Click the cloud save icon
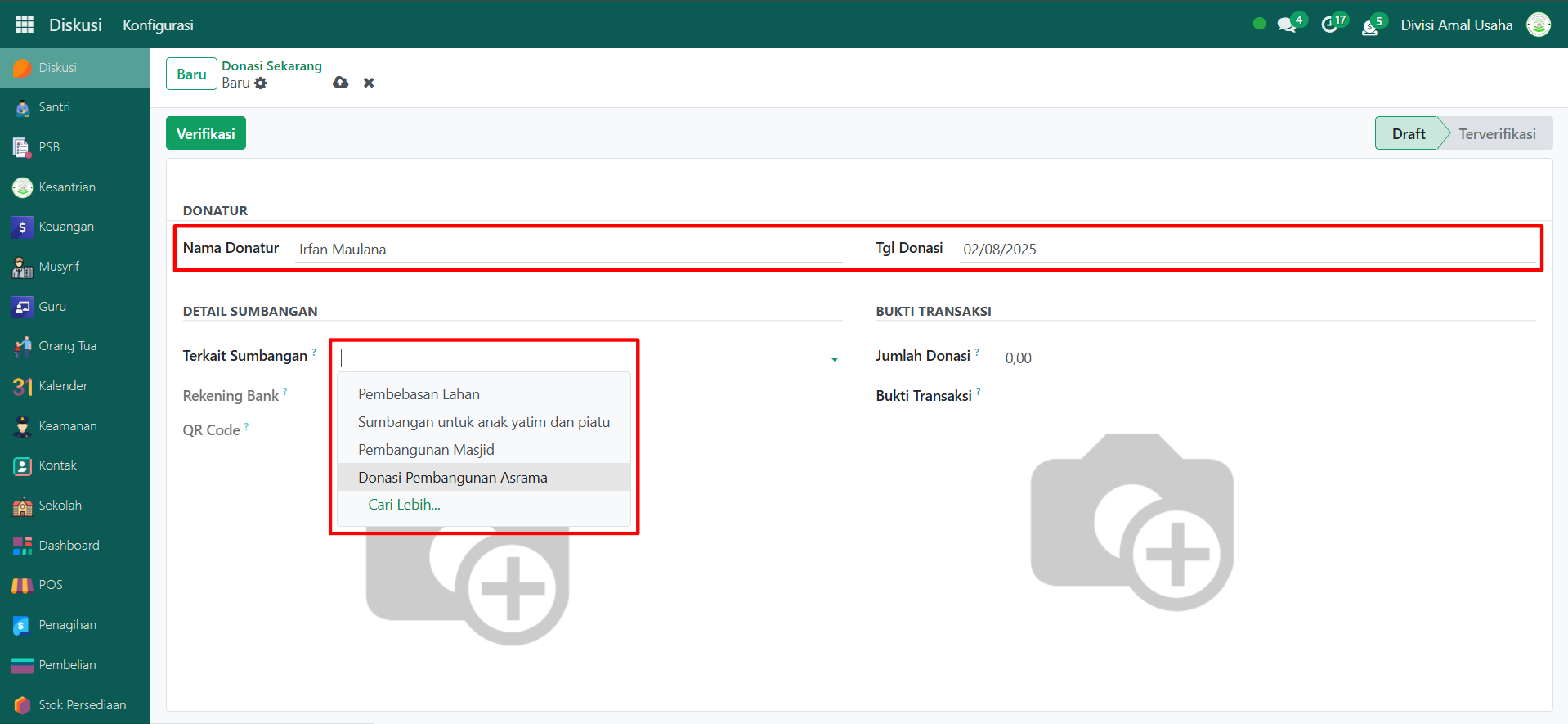Screen dimensions: 1568x724 coord(341,83)
